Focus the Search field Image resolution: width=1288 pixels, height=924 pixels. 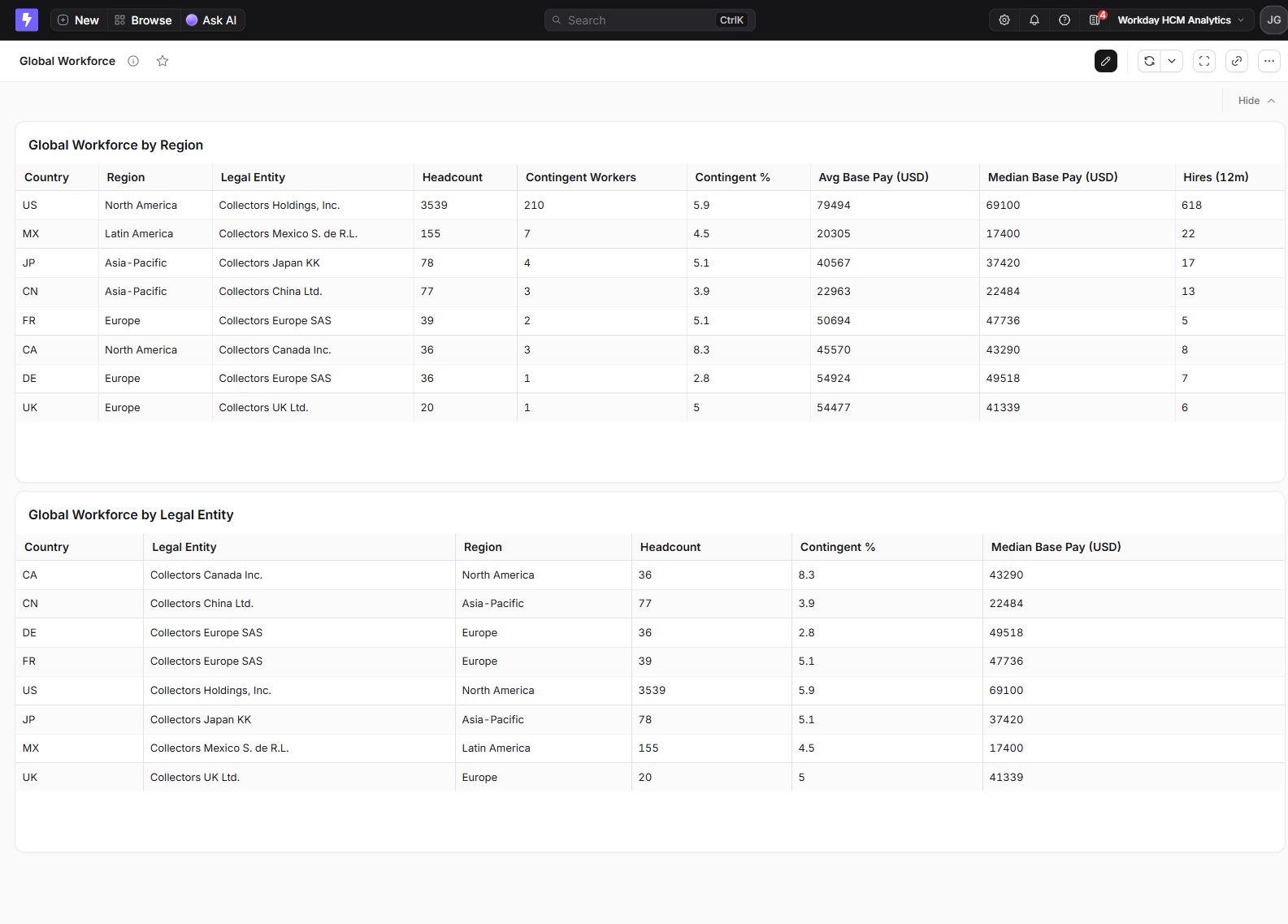point(649,20)
